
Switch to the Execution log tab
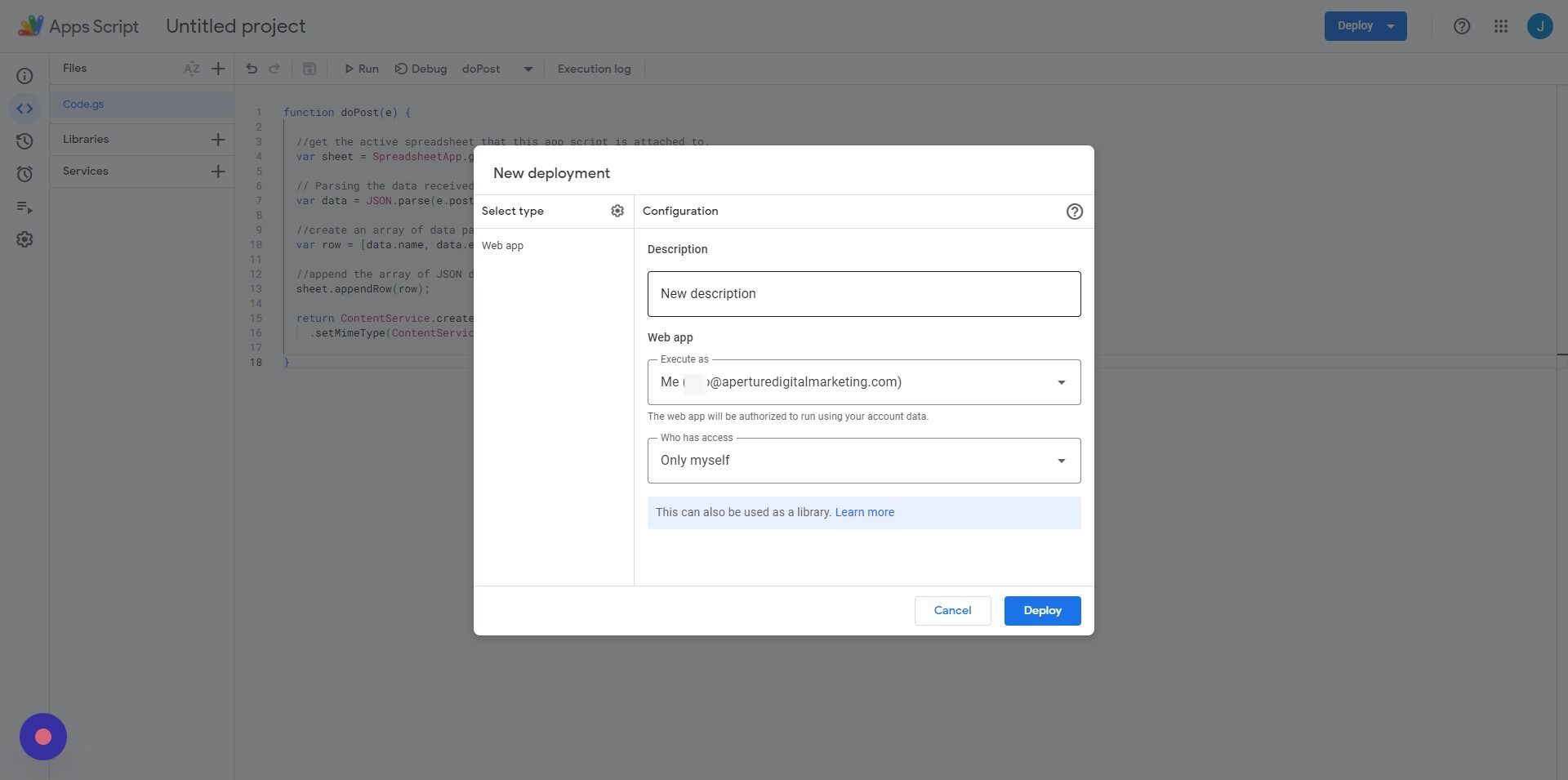tap(594, 69)
